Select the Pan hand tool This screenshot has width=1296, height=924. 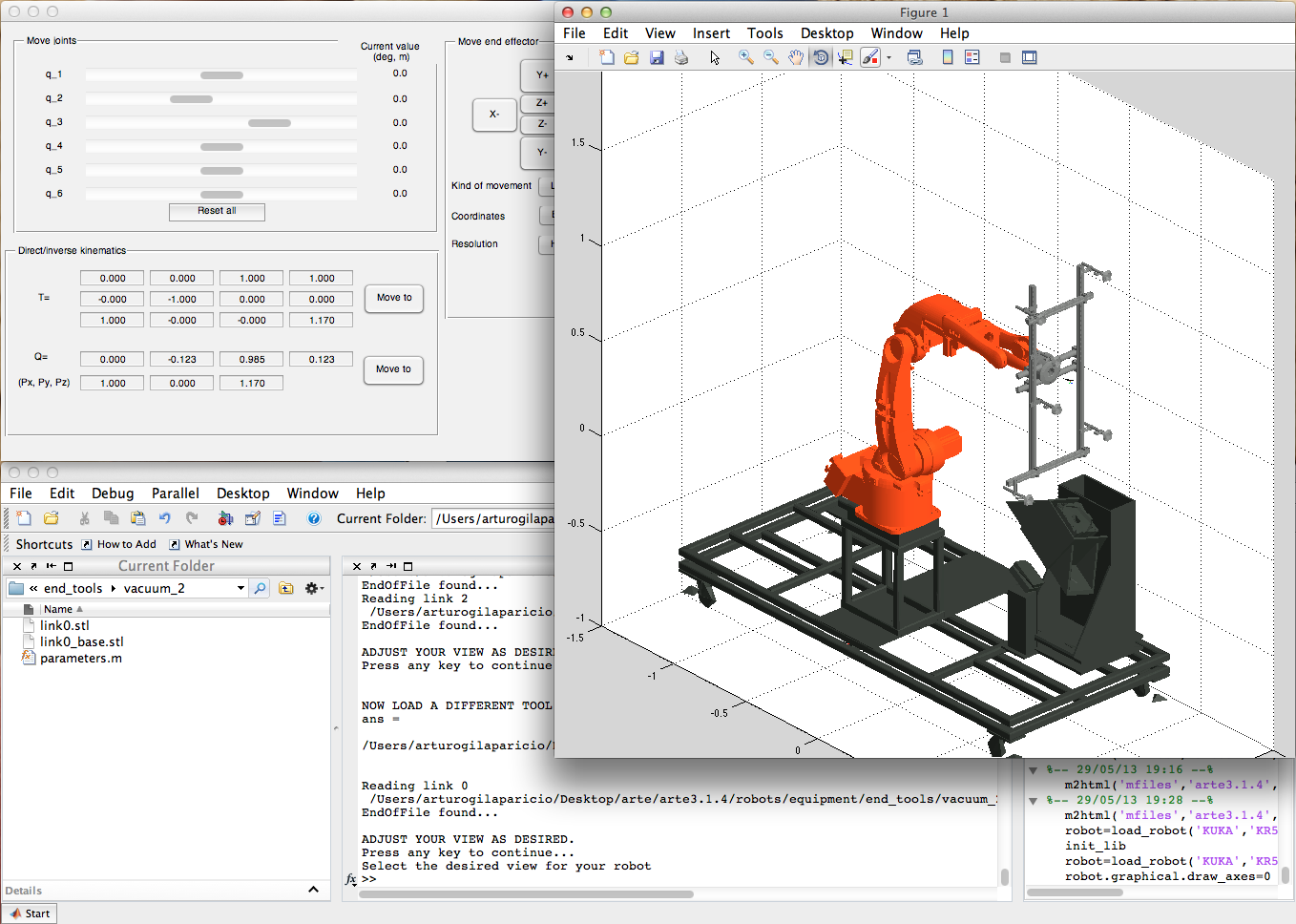point(796,57)
